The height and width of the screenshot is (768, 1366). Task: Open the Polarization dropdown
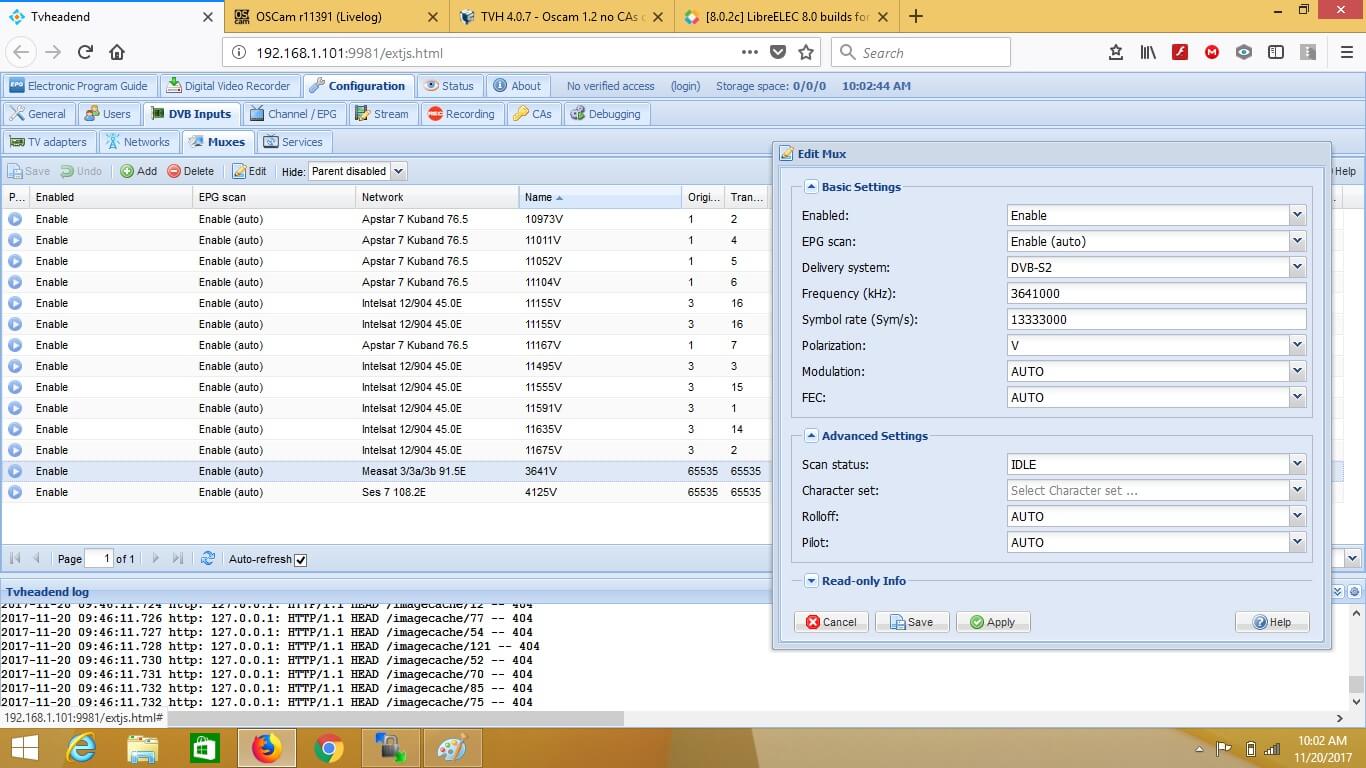1297,345
